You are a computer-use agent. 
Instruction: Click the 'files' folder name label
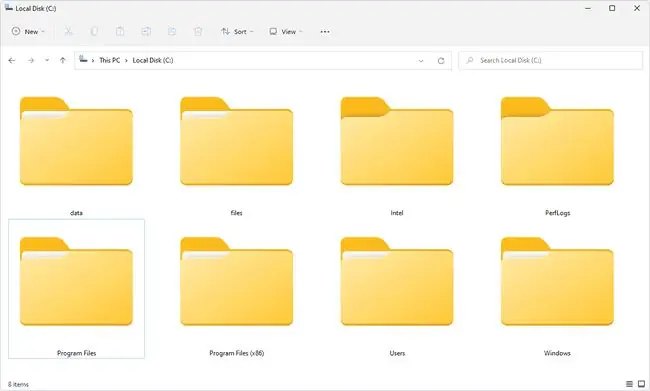coord(237,213)
